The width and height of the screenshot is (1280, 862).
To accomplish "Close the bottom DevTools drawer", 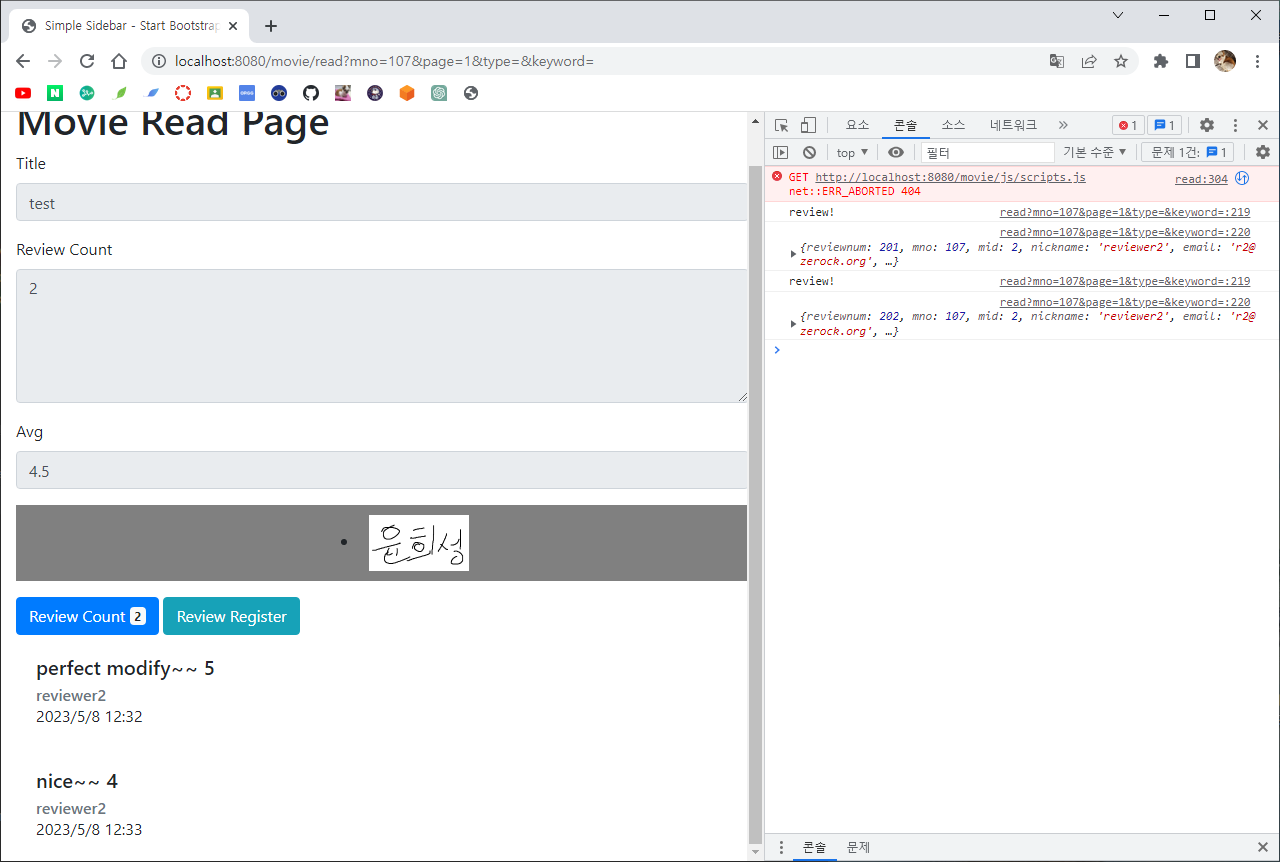I will click(x=1263, y=847).
